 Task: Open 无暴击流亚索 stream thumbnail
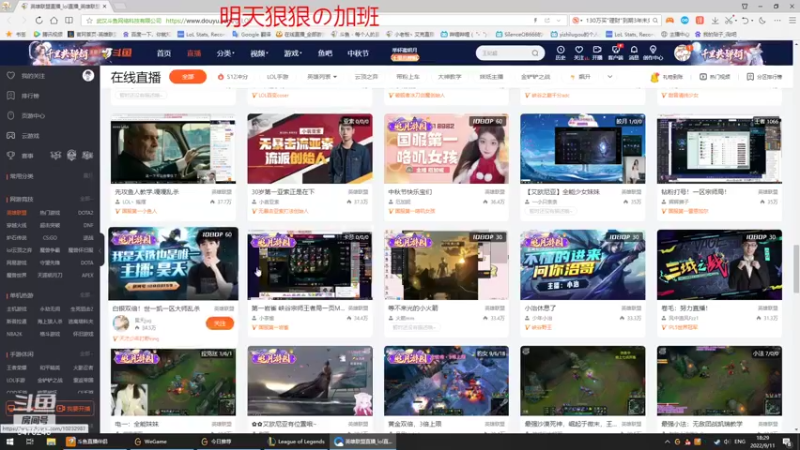point(310,148)
